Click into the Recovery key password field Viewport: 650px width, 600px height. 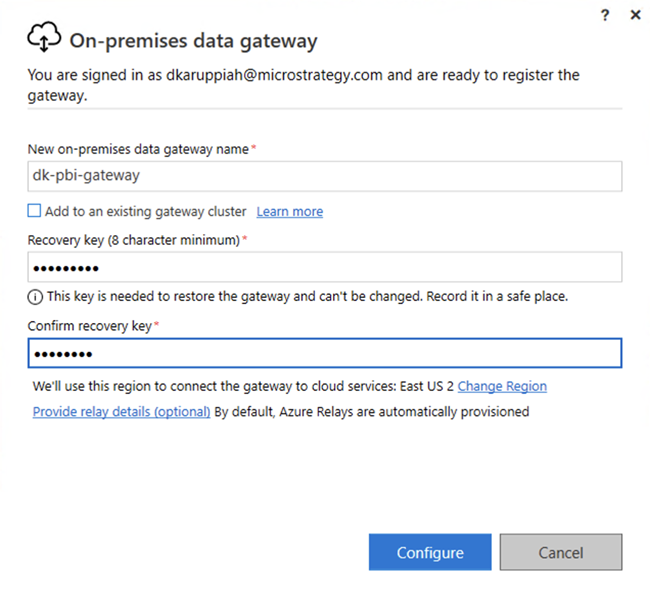click(x=325, y=267)
